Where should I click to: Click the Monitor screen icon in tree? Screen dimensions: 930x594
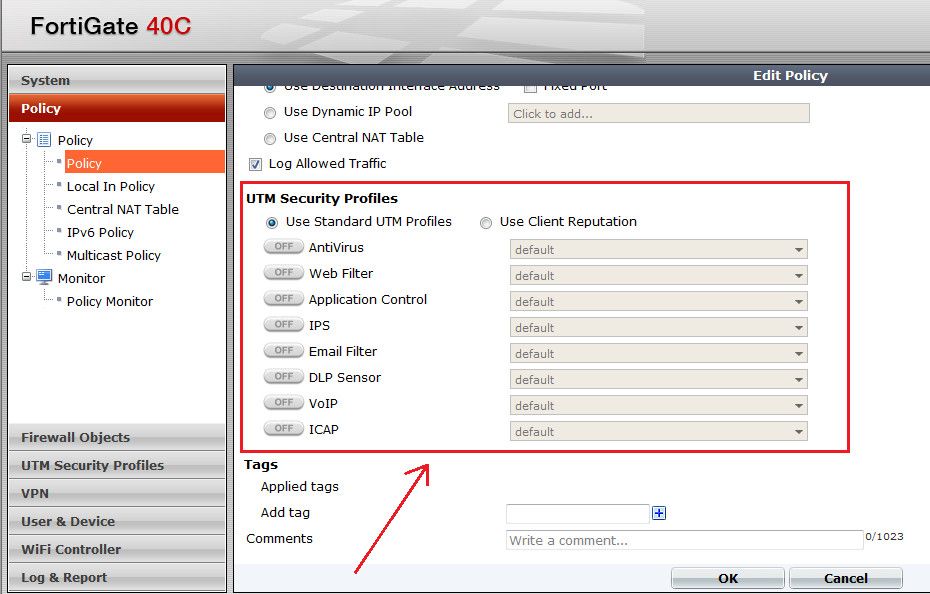click(44, 277)
